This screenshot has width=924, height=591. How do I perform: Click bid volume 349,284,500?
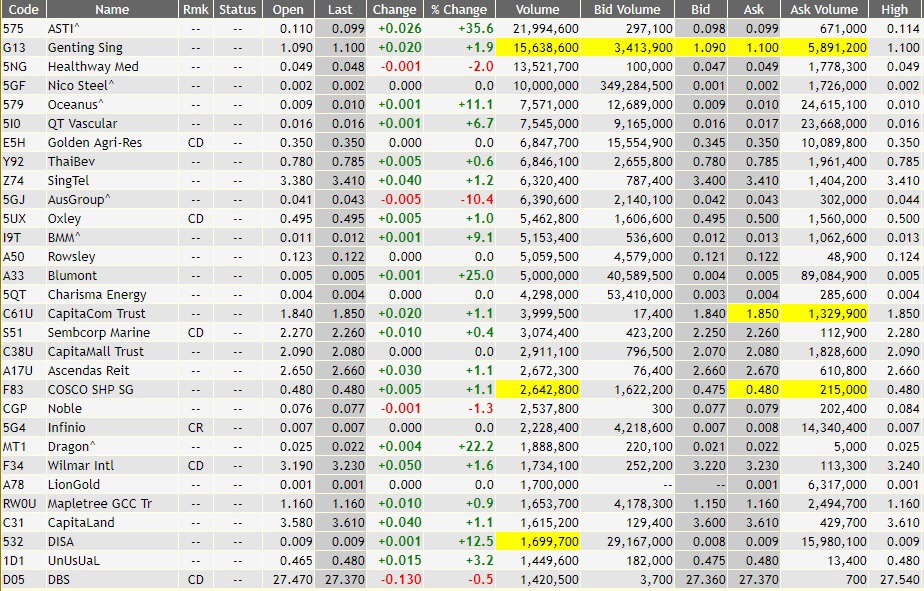click(636, 85)
